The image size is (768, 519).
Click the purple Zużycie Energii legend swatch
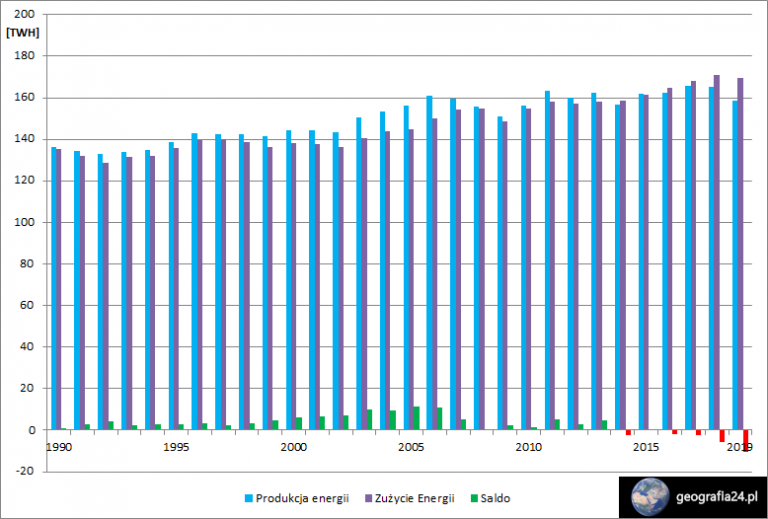click(x=368, y=498)
